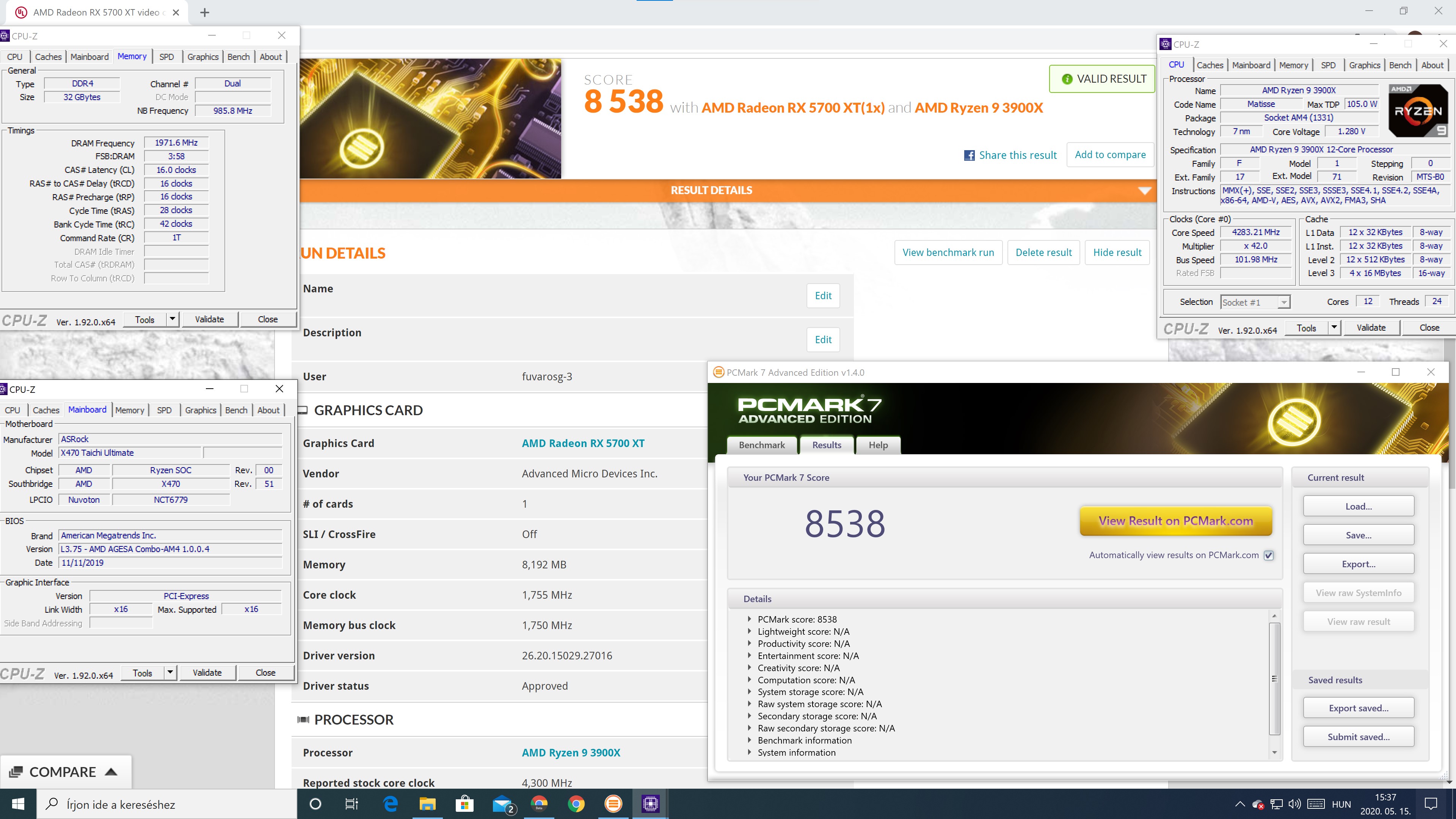Open touch keyboard tray icon
Viewport: 1456px width, 819px height.
click(1316, 804)
